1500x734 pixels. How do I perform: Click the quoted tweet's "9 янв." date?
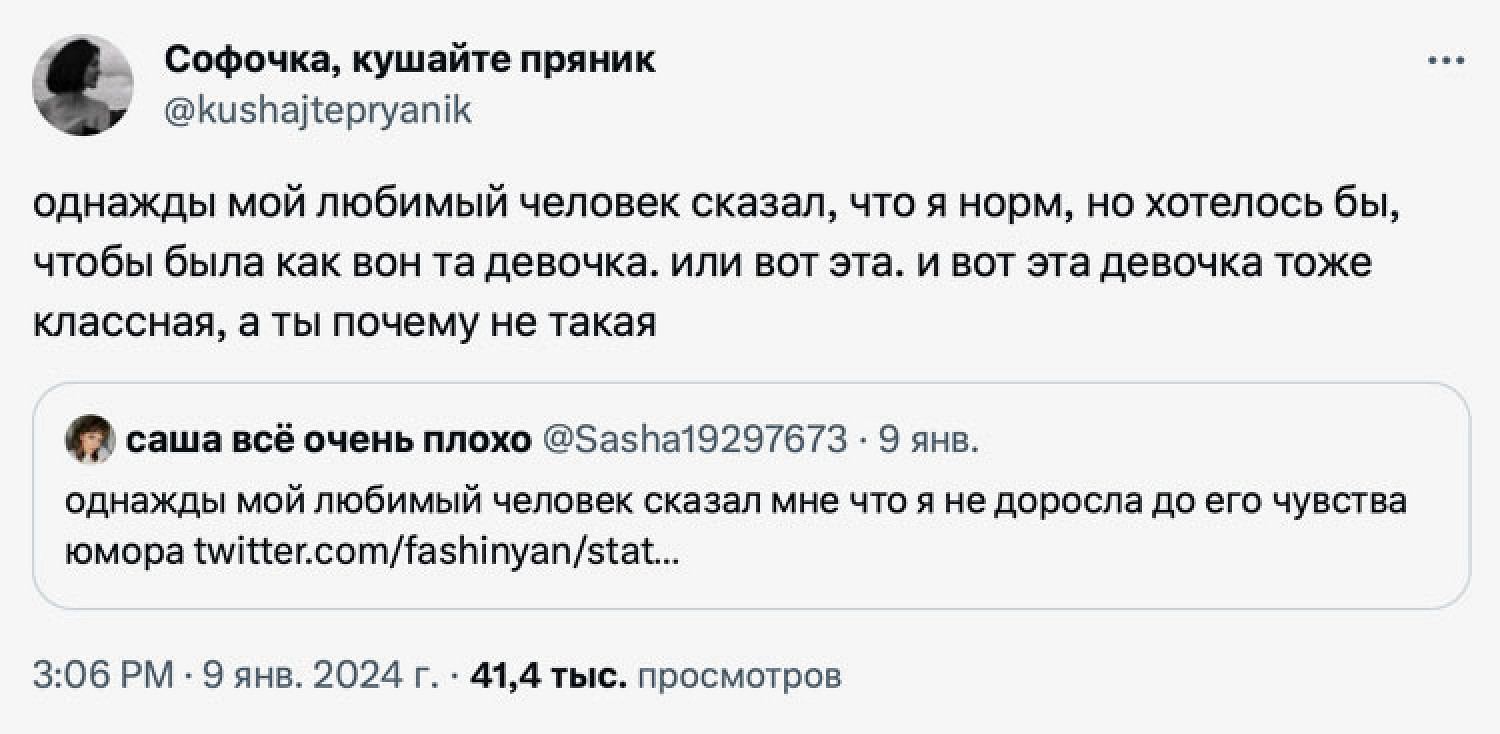click(x=930, y=440)
